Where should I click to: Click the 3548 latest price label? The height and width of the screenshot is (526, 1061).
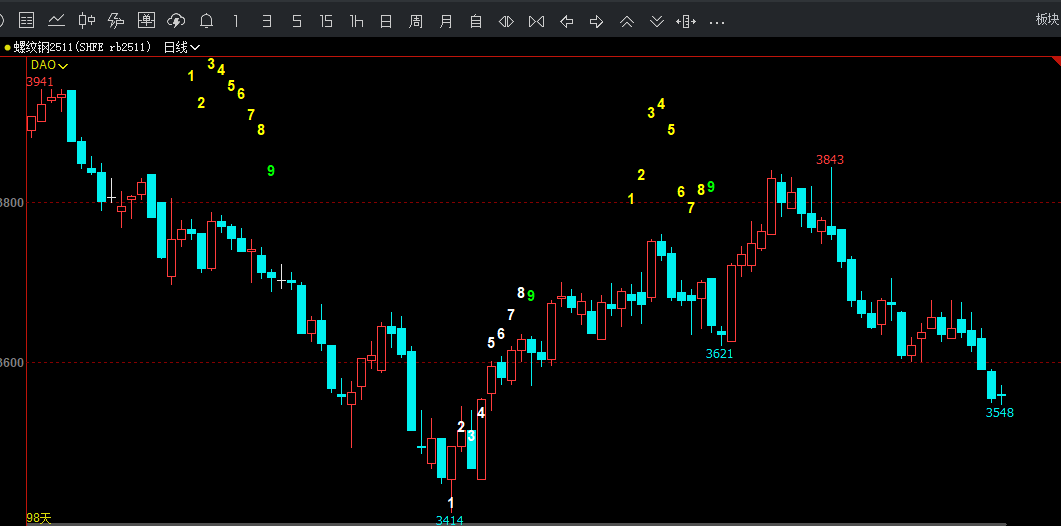click(1000, 412)
